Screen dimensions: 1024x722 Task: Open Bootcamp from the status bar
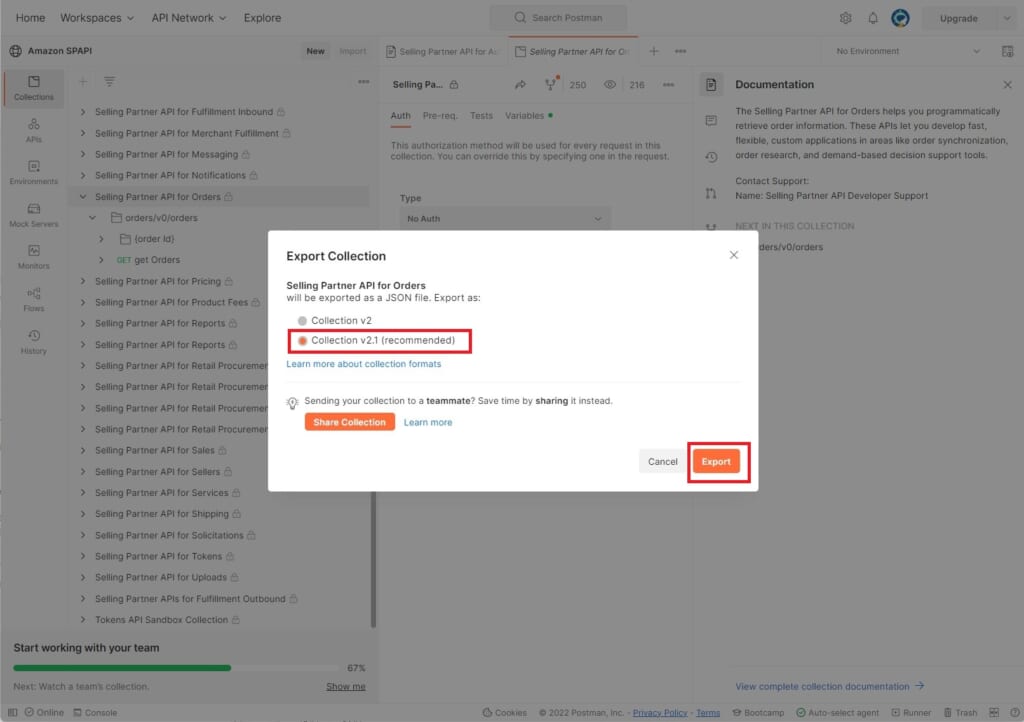click(x=759, y=712)
